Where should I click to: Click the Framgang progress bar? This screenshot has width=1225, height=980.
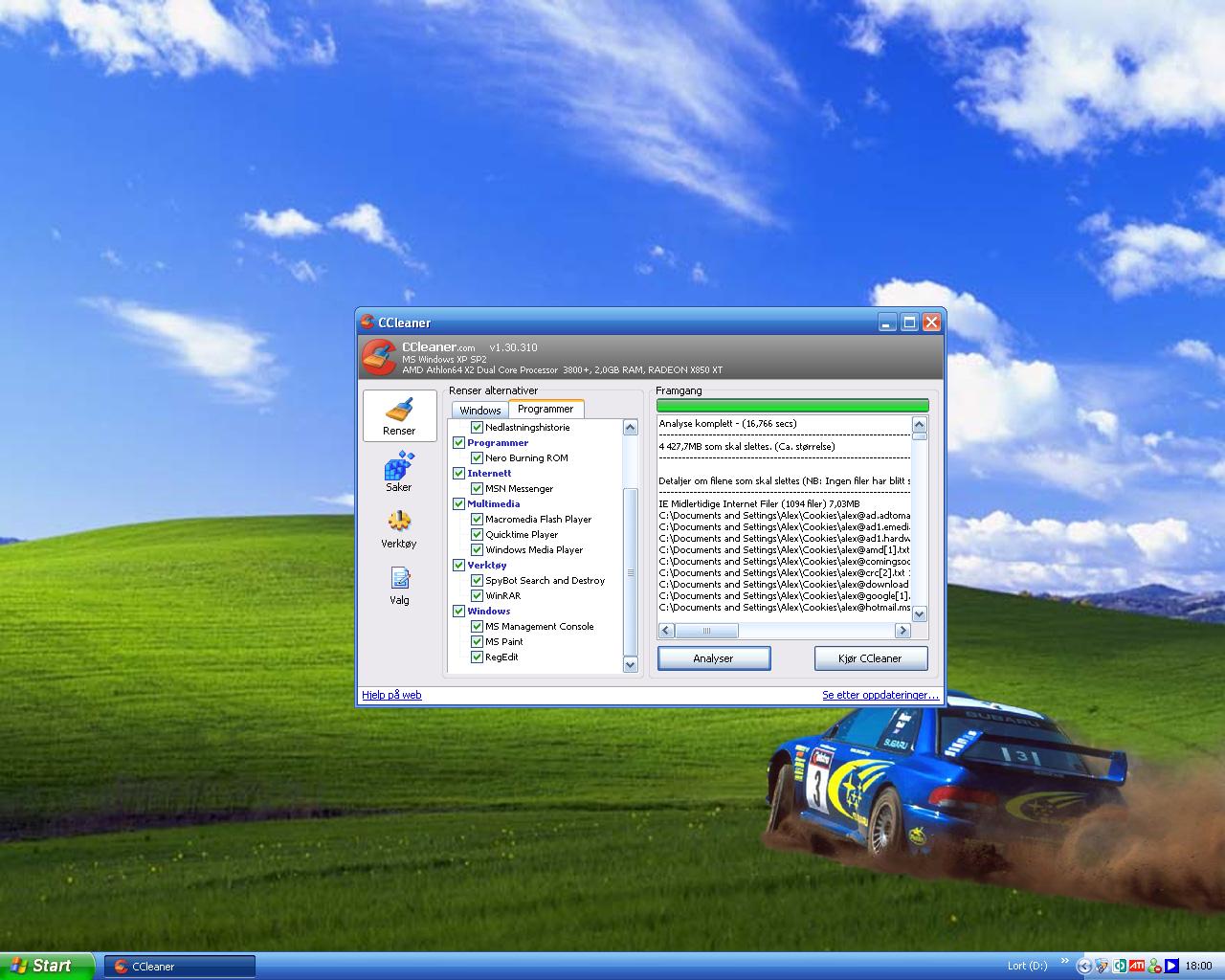click(792, 406)
